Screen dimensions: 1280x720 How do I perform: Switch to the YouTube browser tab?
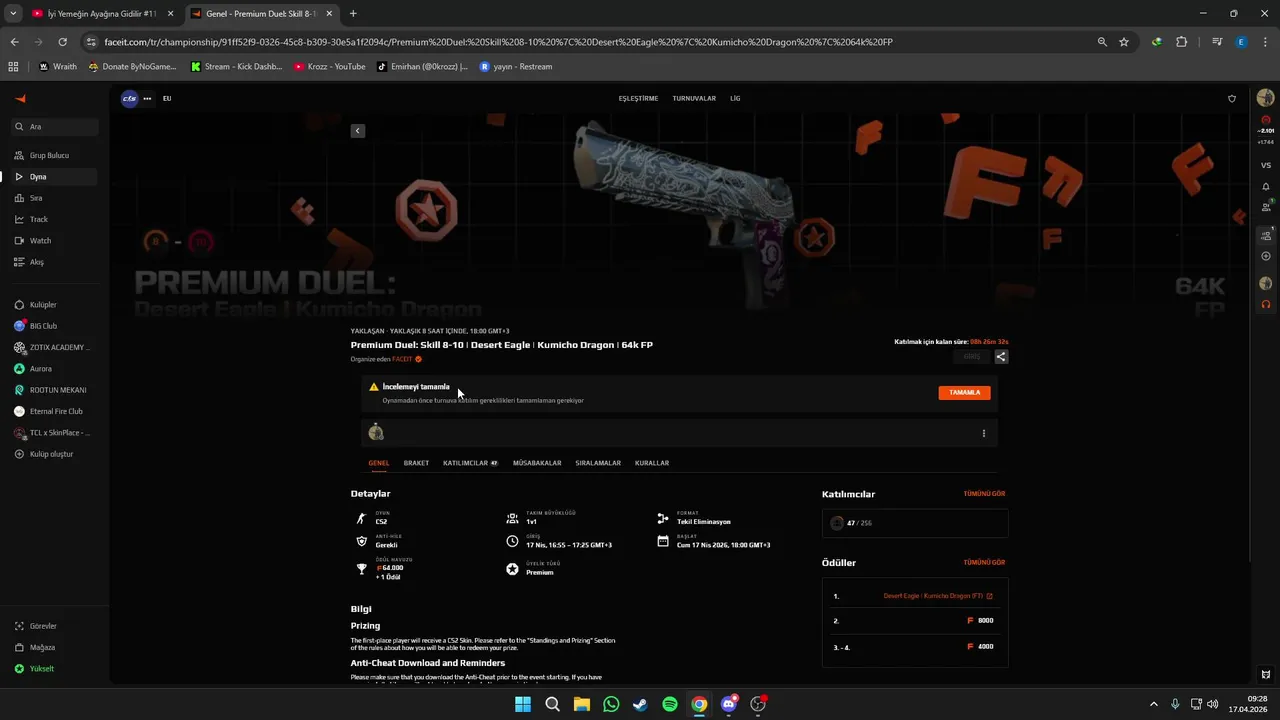coord(103,14)
